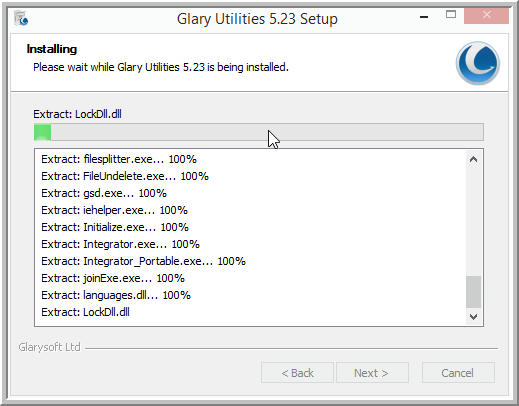Click the Glary Utilities 5.23 Setup title
The image size is (519, 406).
point(257,19)
